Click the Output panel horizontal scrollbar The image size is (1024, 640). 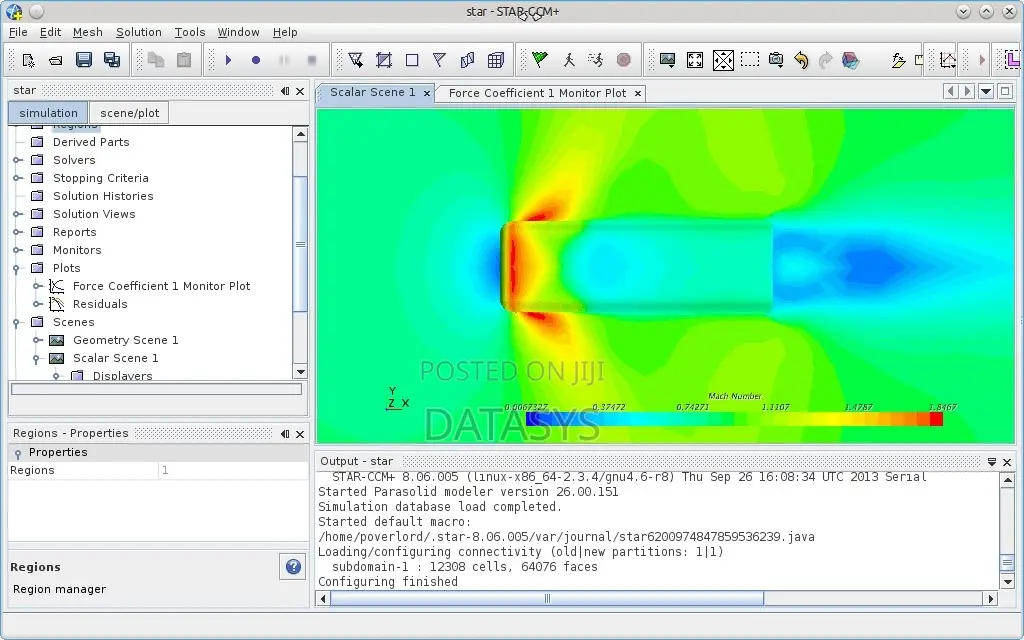coord(547,598)
